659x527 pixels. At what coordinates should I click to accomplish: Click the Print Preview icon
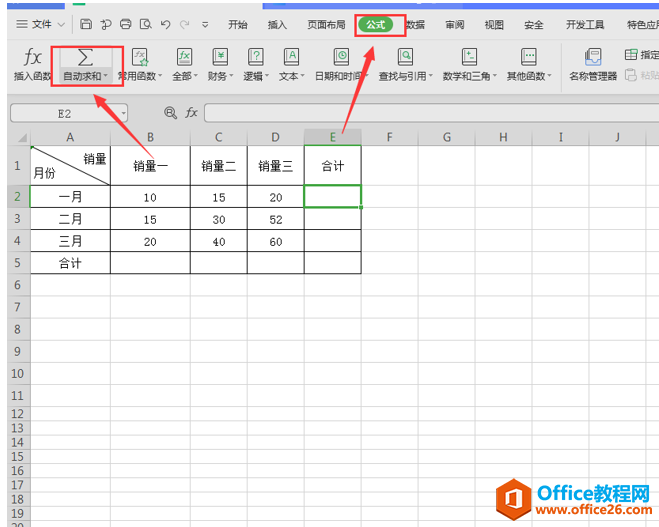pos(145,24)
